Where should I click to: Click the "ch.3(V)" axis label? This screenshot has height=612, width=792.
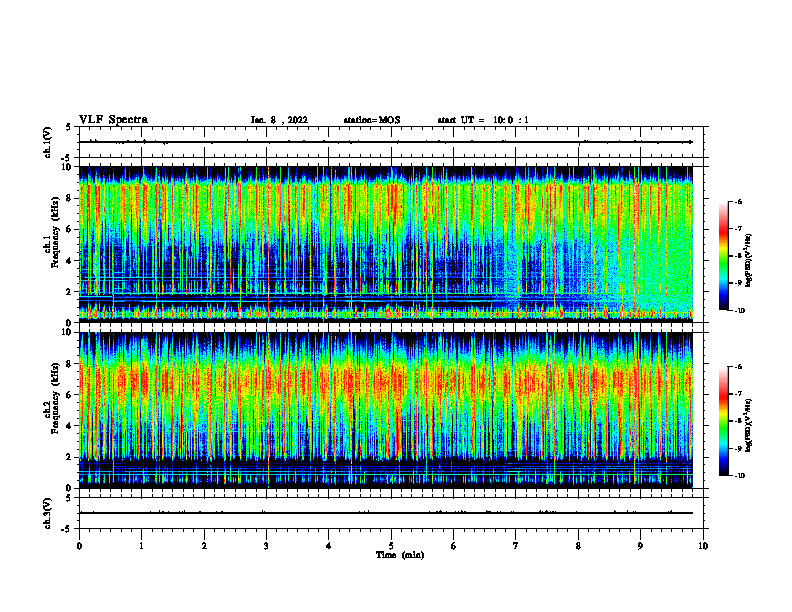coord(48,513)
